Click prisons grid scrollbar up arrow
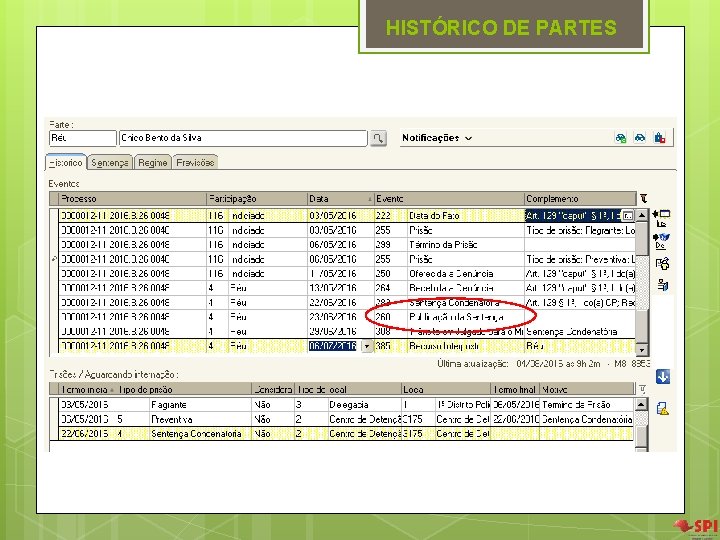Viewport: 720px width, 540px height. 641,405
